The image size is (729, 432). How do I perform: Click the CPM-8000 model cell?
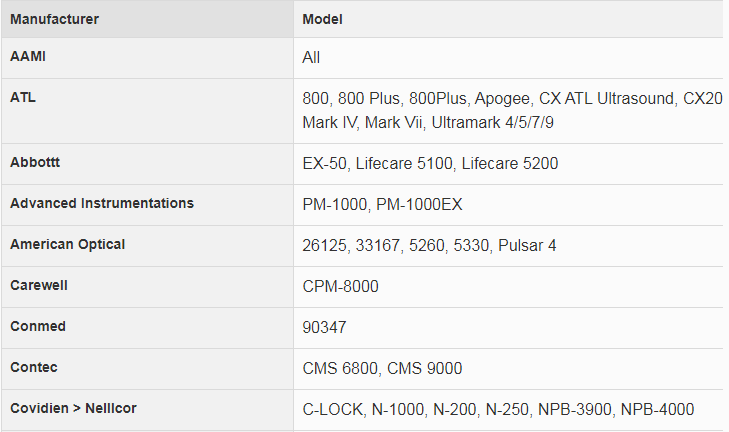click(340, 287)
